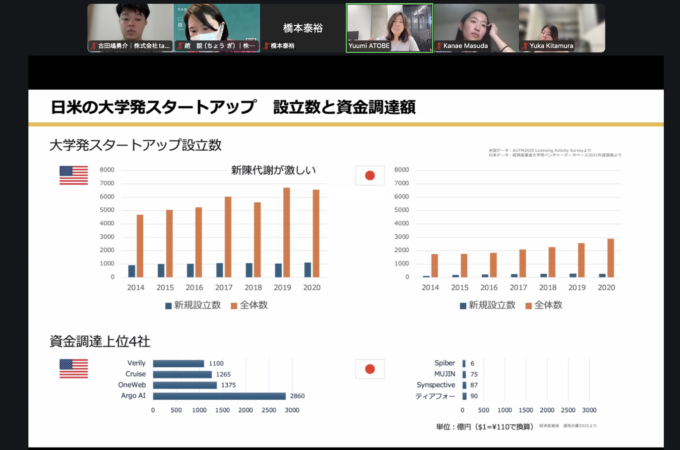Click the Japan flag above the right chart

(370, 176)
